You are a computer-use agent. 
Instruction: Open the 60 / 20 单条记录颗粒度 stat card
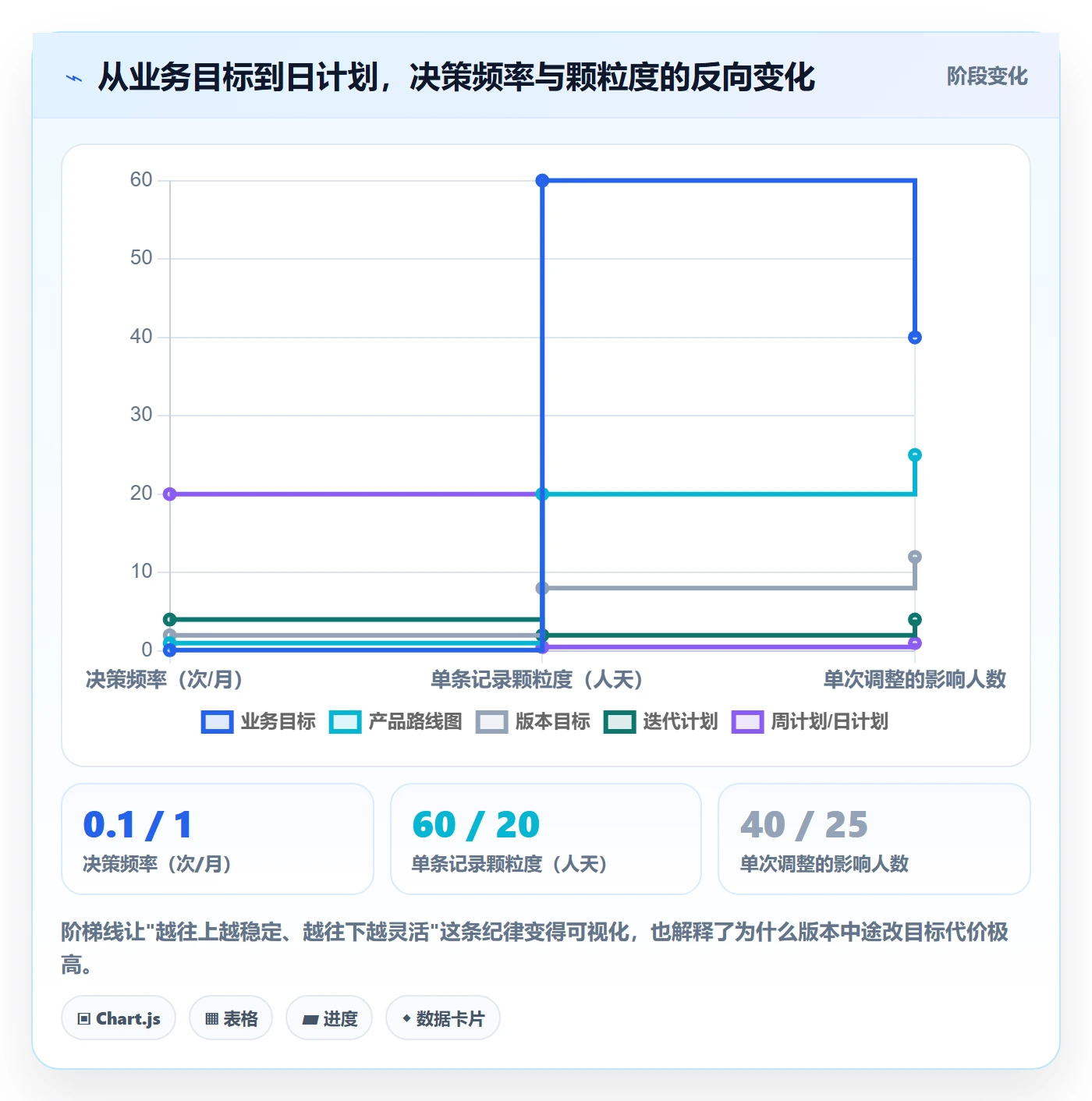click(546, 839)
